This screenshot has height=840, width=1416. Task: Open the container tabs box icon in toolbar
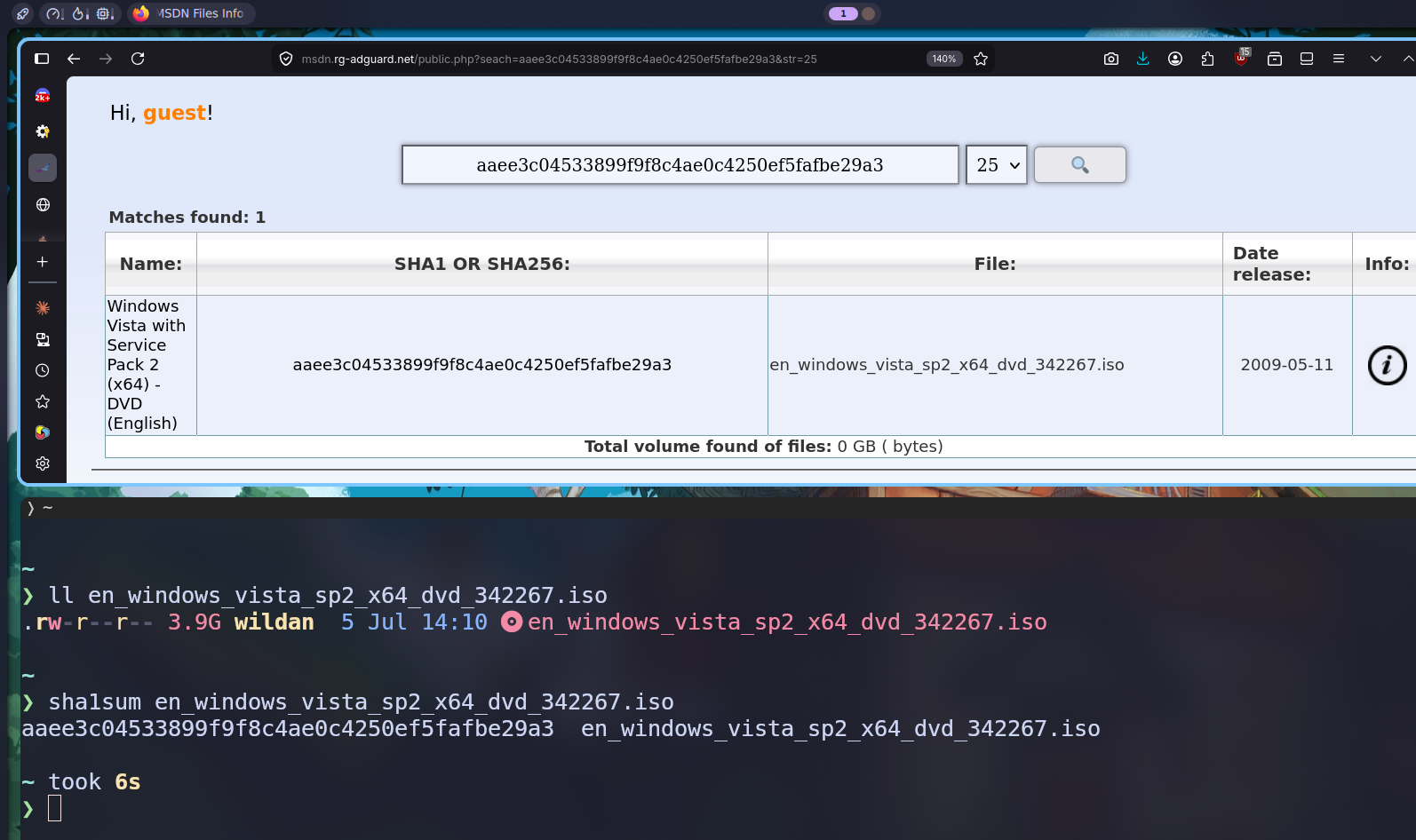coord(1275,59)
